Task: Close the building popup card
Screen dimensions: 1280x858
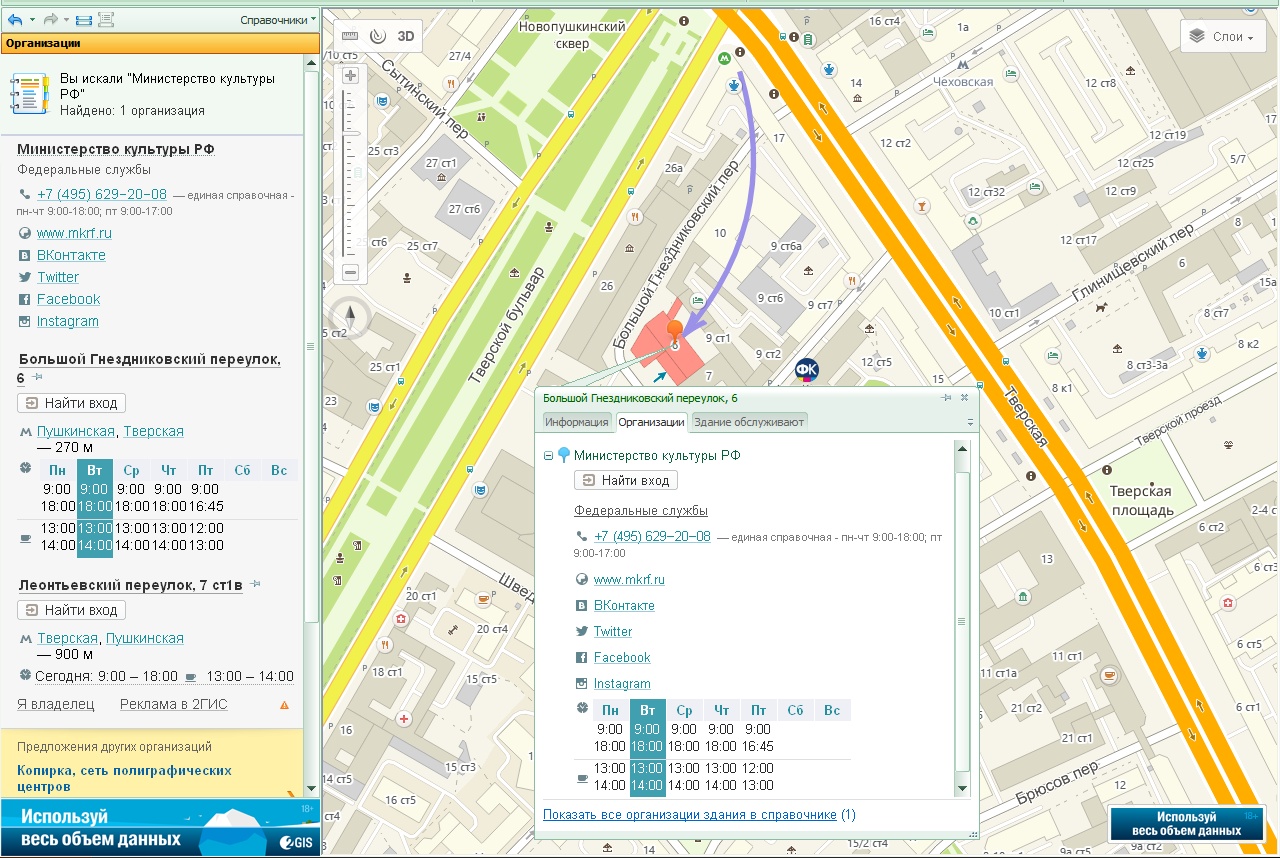Action: pos(965,398)
